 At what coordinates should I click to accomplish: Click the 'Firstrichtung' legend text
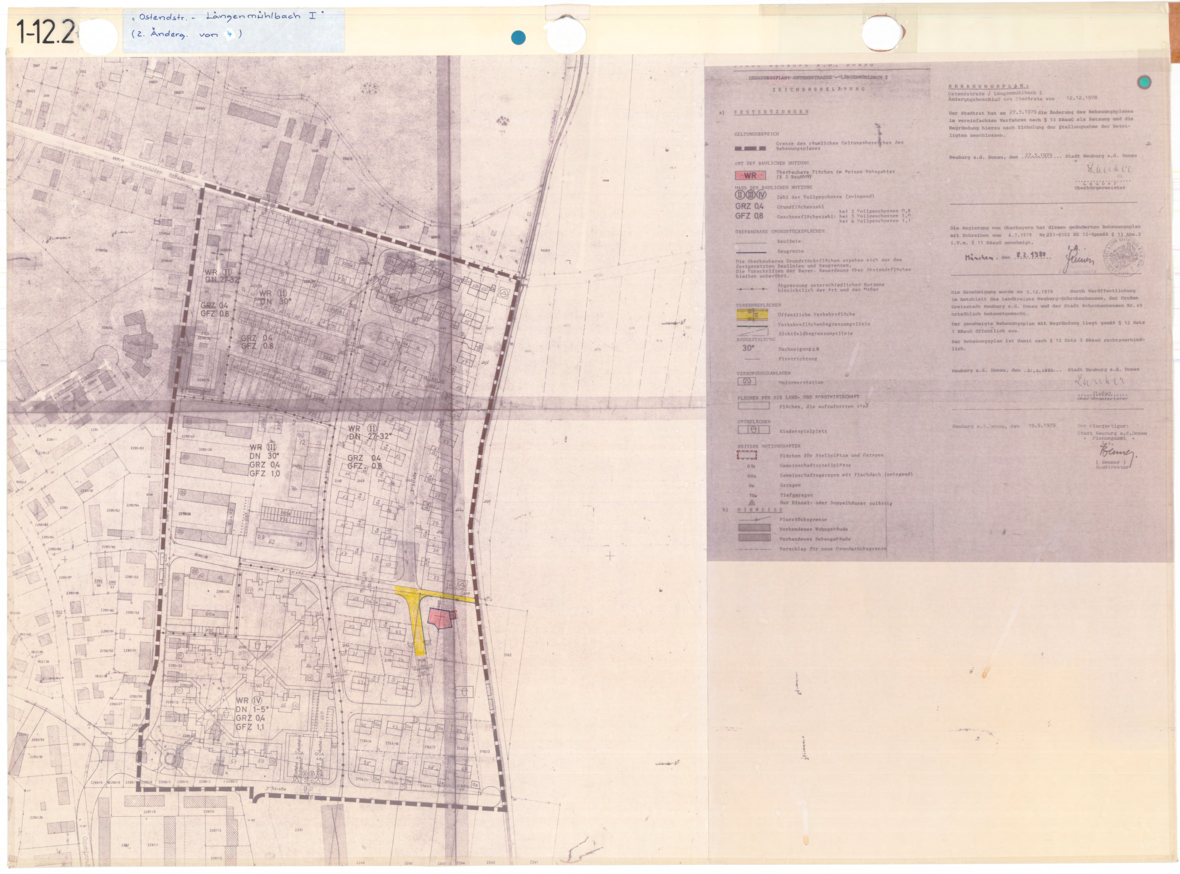(x=798, y=359)
